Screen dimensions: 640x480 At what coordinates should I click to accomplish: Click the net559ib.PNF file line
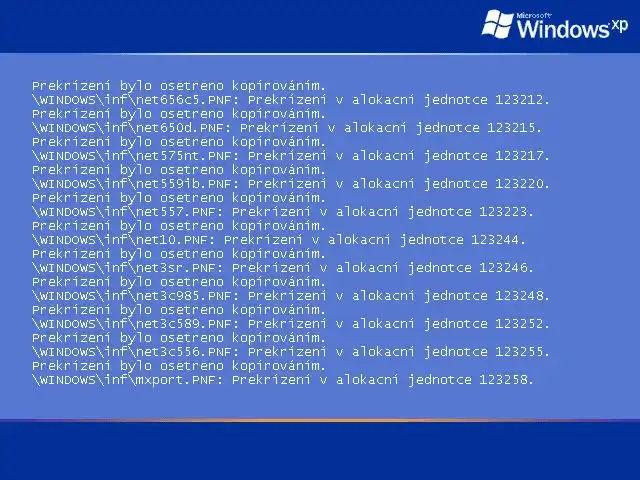[x=291, y=184]
